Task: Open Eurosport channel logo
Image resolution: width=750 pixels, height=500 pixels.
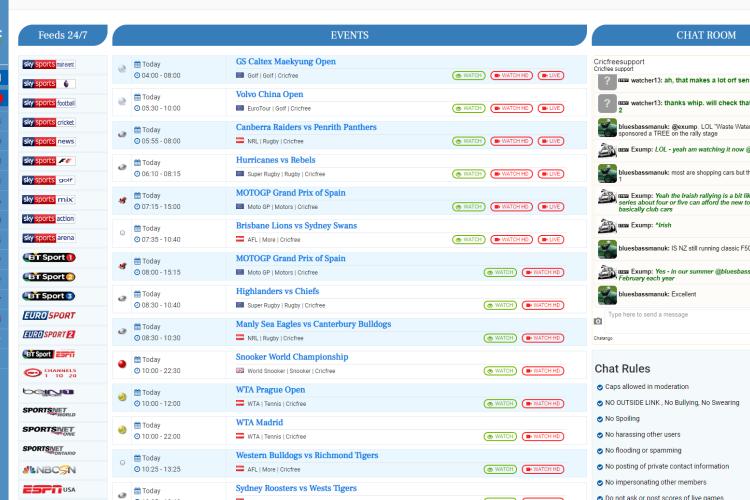Action: pyautogui.click(x=49, y=315)
